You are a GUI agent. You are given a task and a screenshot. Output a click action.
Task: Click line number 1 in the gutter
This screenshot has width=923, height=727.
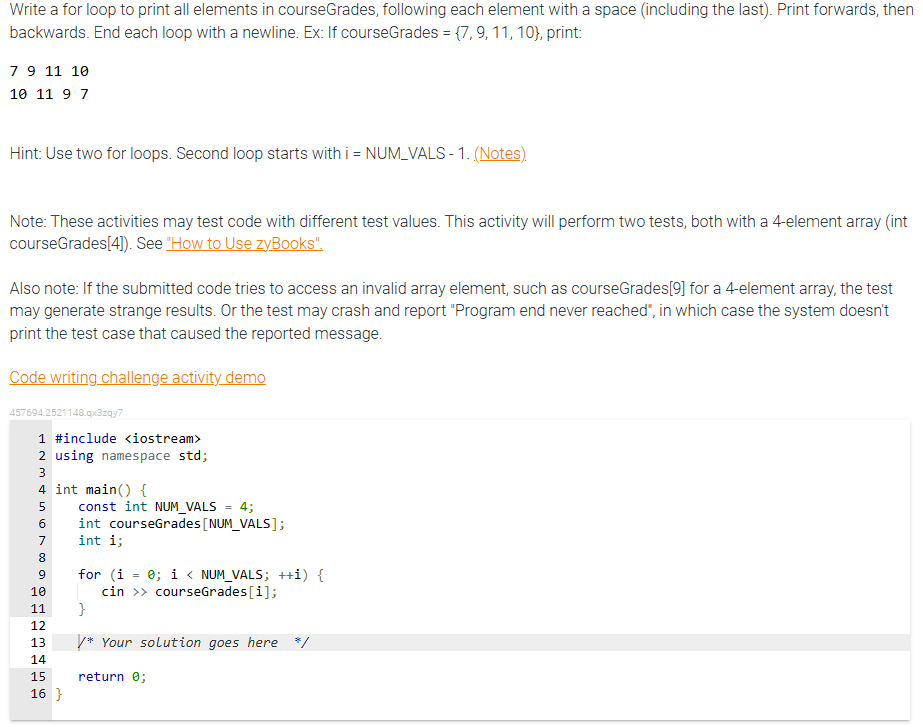(41, 438)
